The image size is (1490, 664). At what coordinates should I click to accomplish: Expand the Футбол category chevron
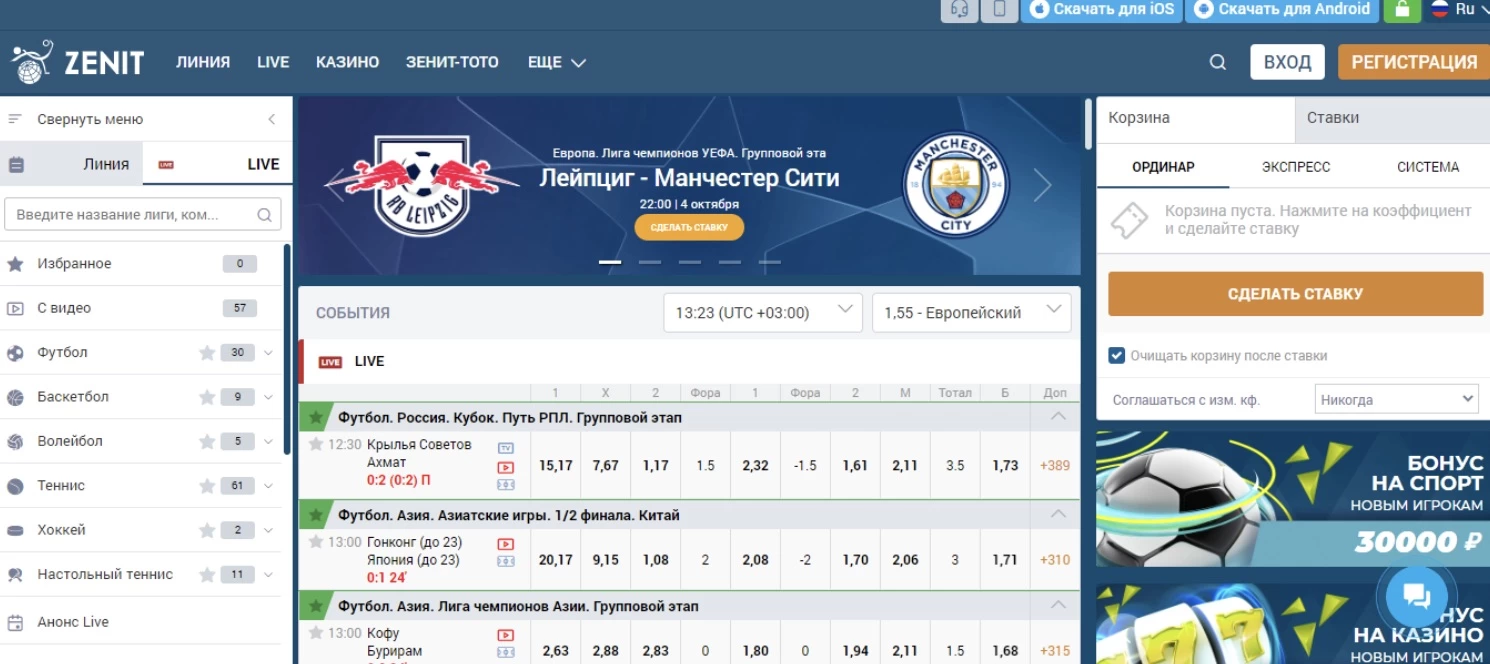coord(268,353)
